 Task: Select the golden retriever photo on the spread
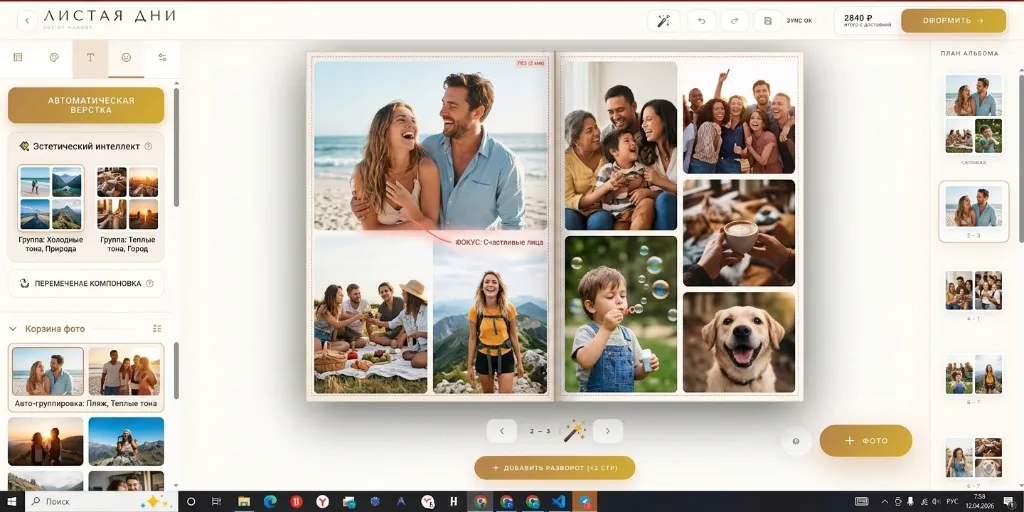click(x=739, y=342)
